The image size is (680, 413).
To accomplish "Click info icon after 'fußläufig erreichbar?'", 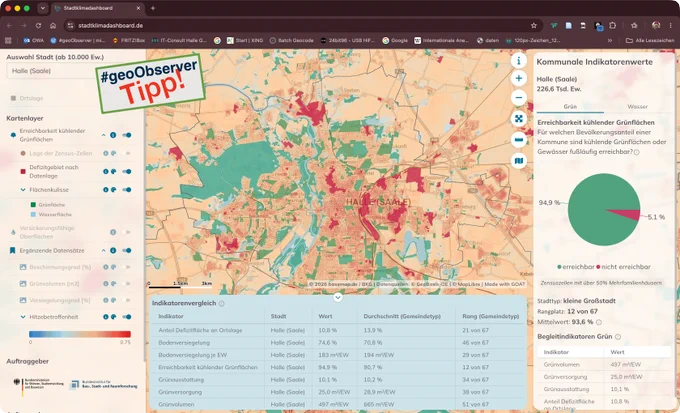I will [636, 152].
